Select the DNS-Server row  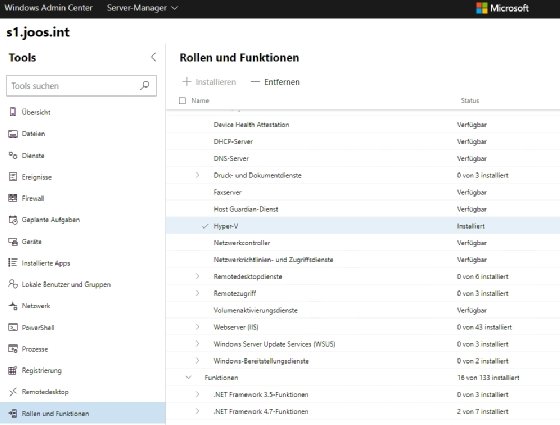(x=363, y=158)
